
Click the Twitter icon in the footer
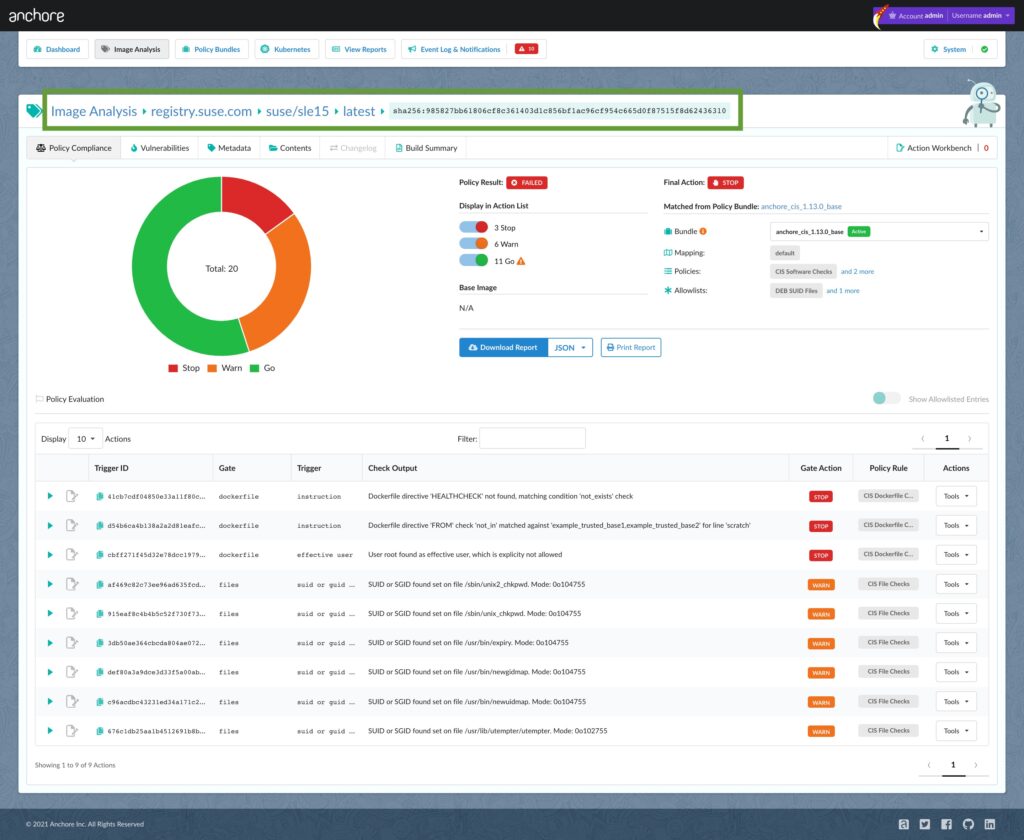(x=925, y=824)
